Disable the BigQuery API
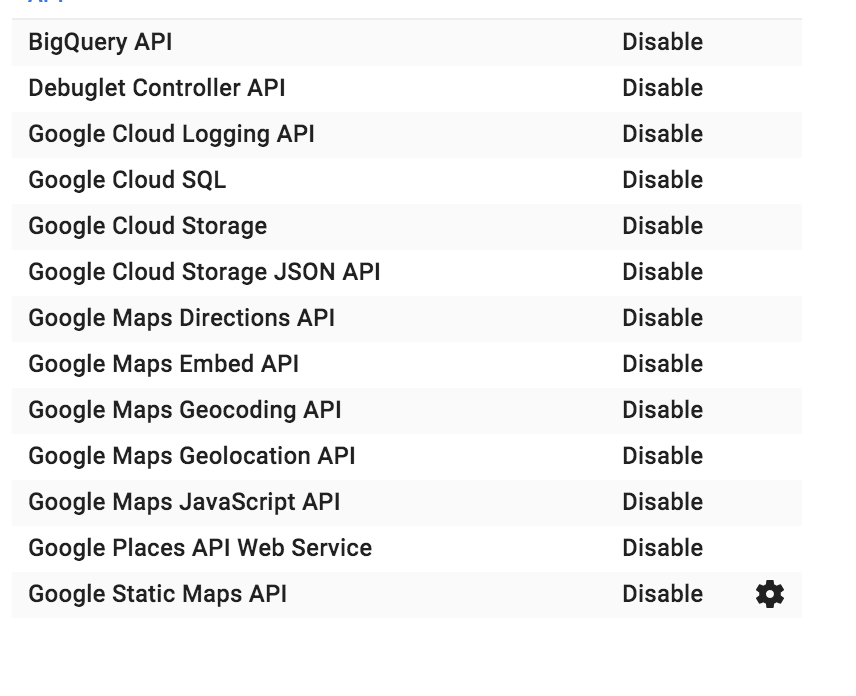Image resolution: width=856 pixels, height=696 pixels. [x=663, y=42]
